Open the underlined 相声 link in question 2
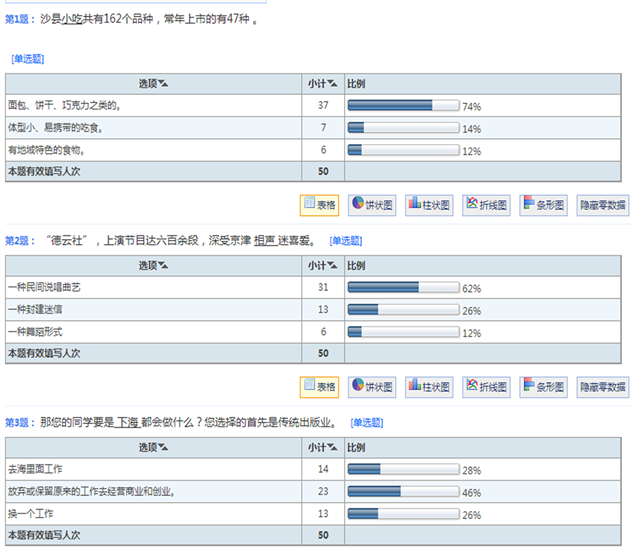The height and width of the screenshot is (549, 632). (x=265, y=241)
